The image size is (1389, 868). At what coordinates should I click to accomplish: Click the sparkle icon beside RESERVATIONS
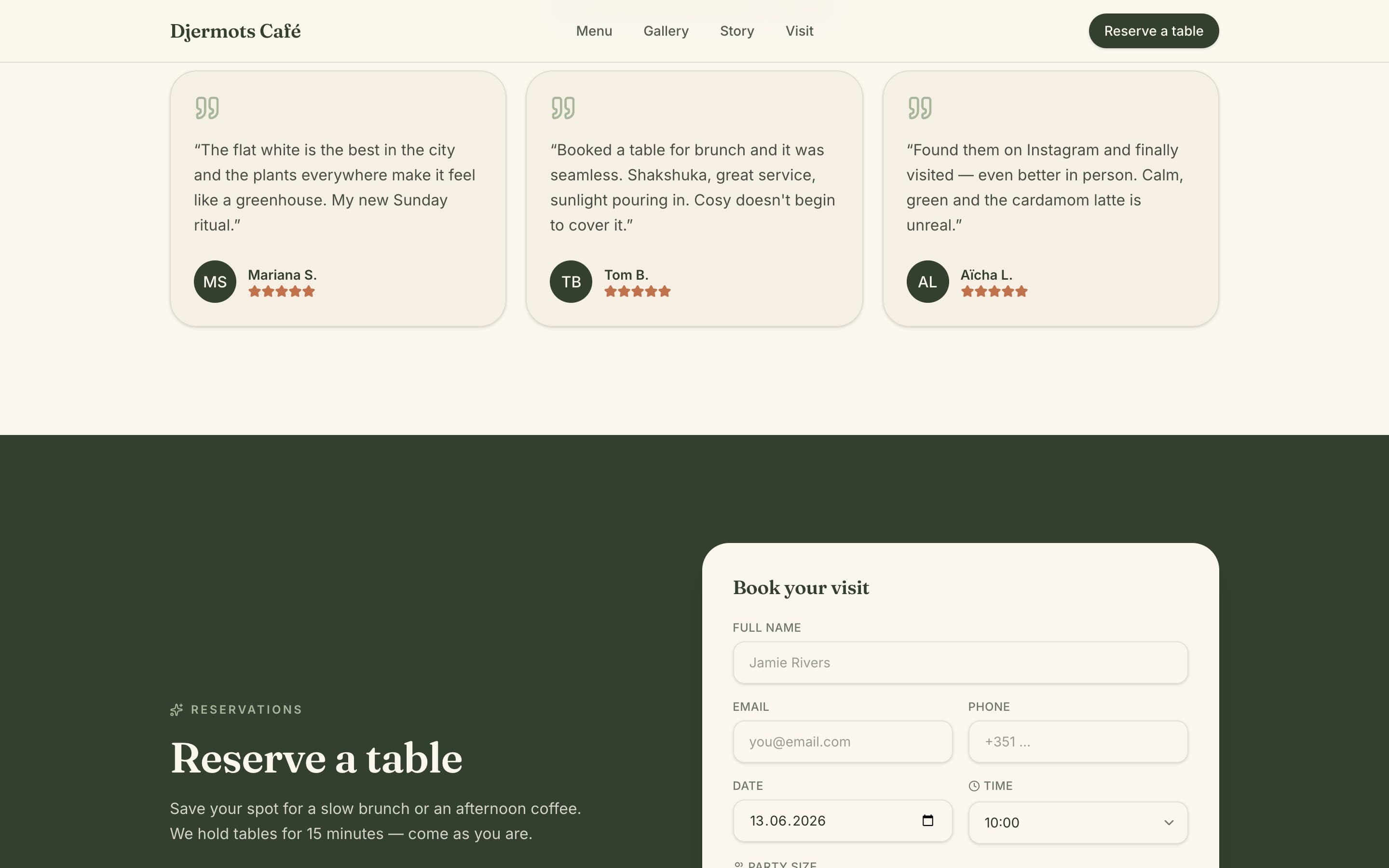(x=176, y=710)
